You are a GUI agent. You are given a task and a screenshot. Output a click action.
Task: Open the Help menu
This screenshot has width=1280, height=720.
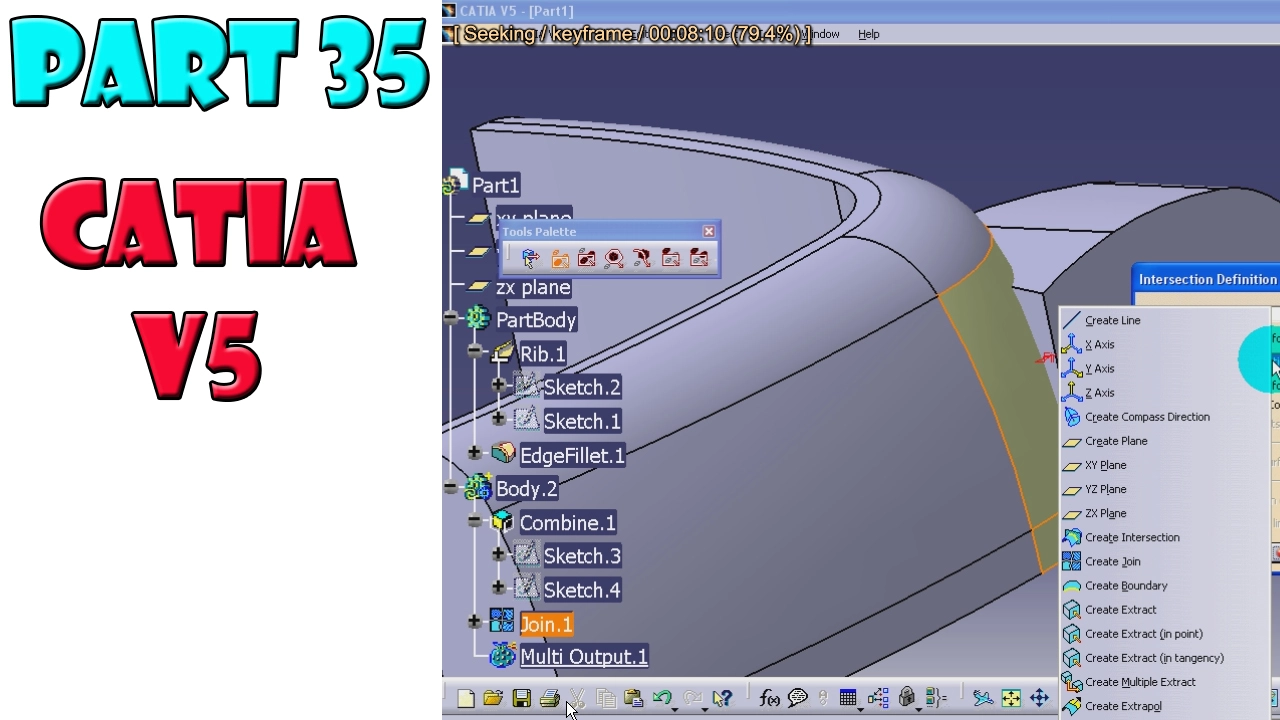point(868,34)
